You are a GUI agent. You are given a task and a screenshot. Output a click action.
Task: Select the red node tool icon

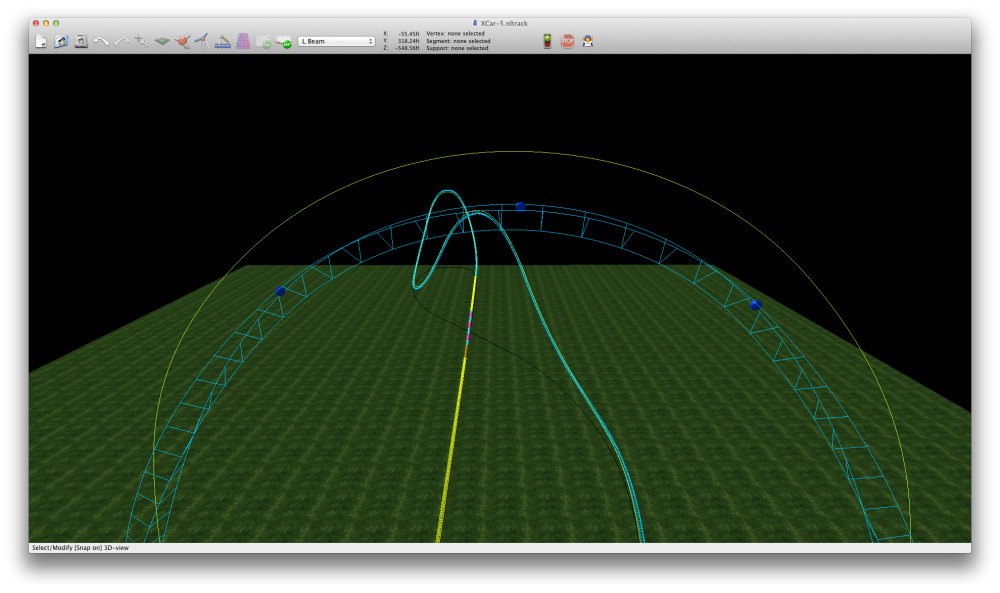(x=182, y=41)
